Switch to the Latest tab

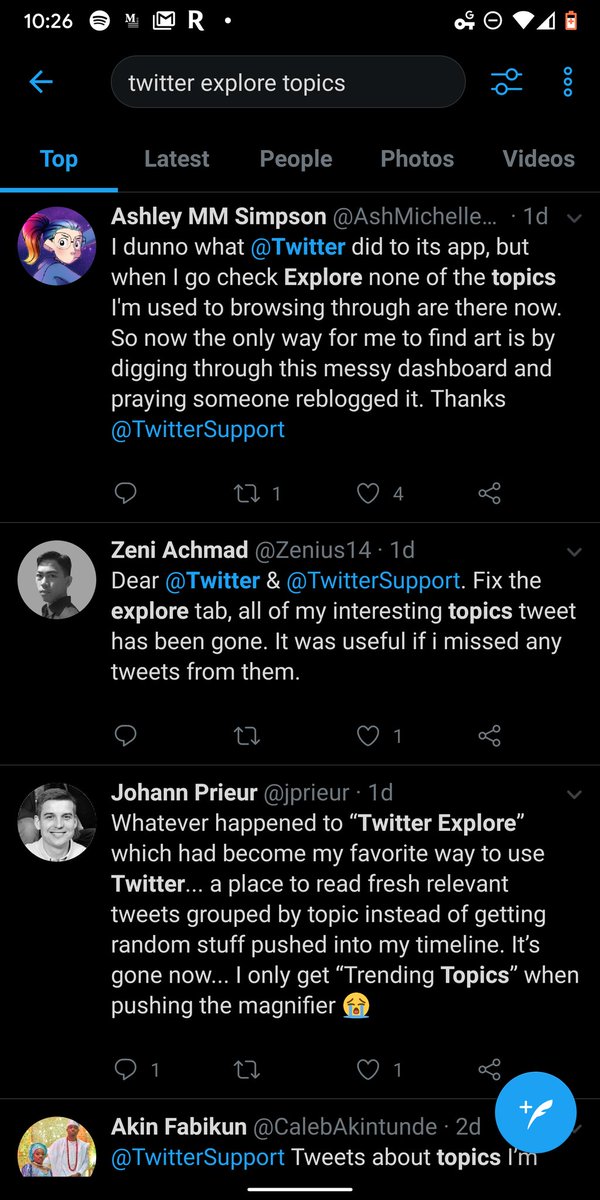coord(177,159)
